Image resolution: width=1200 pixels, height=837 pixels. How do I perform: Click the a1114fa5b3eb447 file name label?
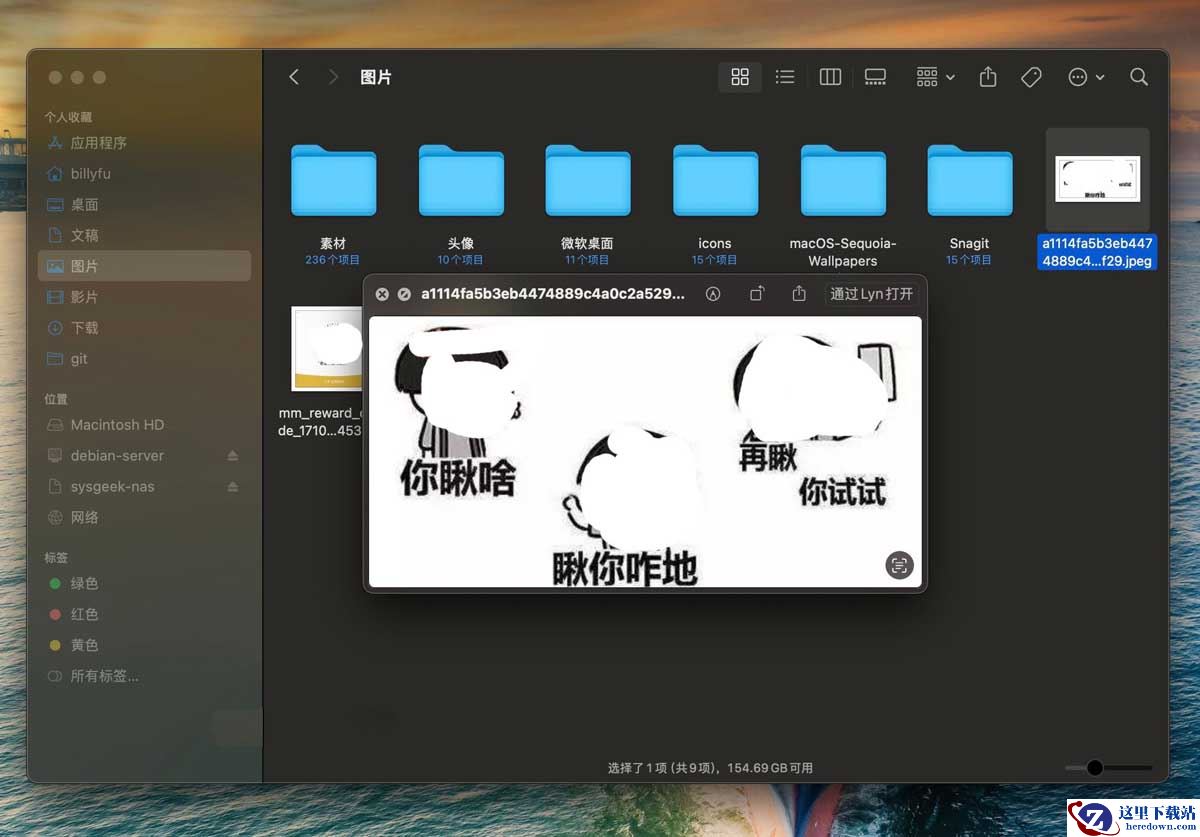pos(1097,252)
